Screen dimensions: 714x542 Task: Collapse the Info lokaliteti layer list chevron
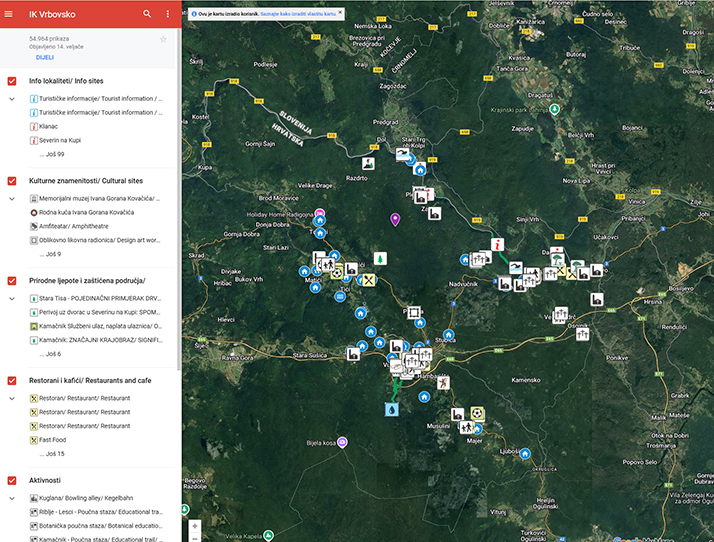[12, 99]
